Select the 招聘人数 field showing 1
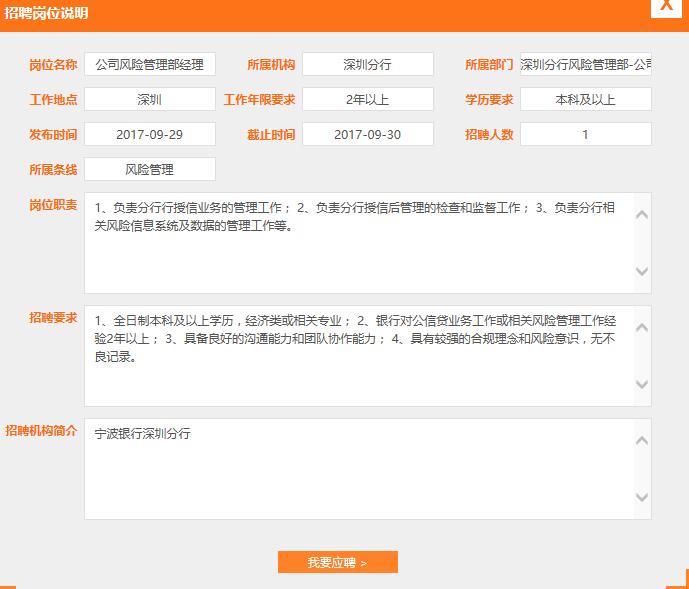Viewport: 689px width, 589px height. pos(585,134)
